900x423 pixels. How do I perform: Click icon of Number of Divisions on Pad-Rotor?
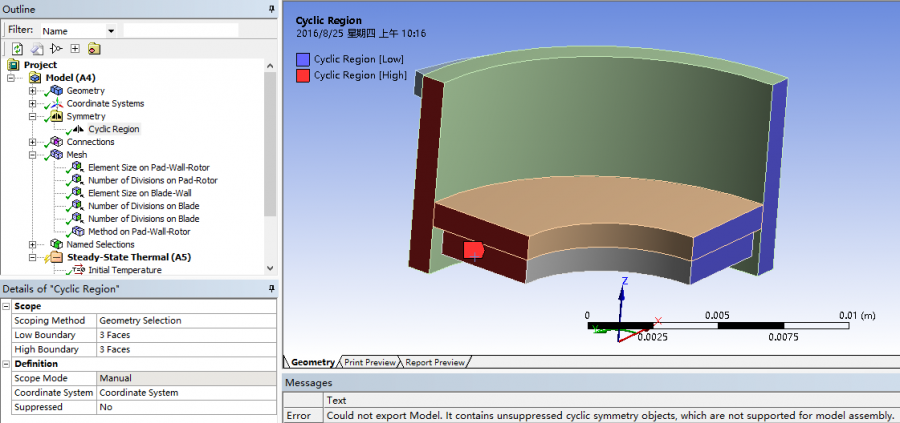78,180
